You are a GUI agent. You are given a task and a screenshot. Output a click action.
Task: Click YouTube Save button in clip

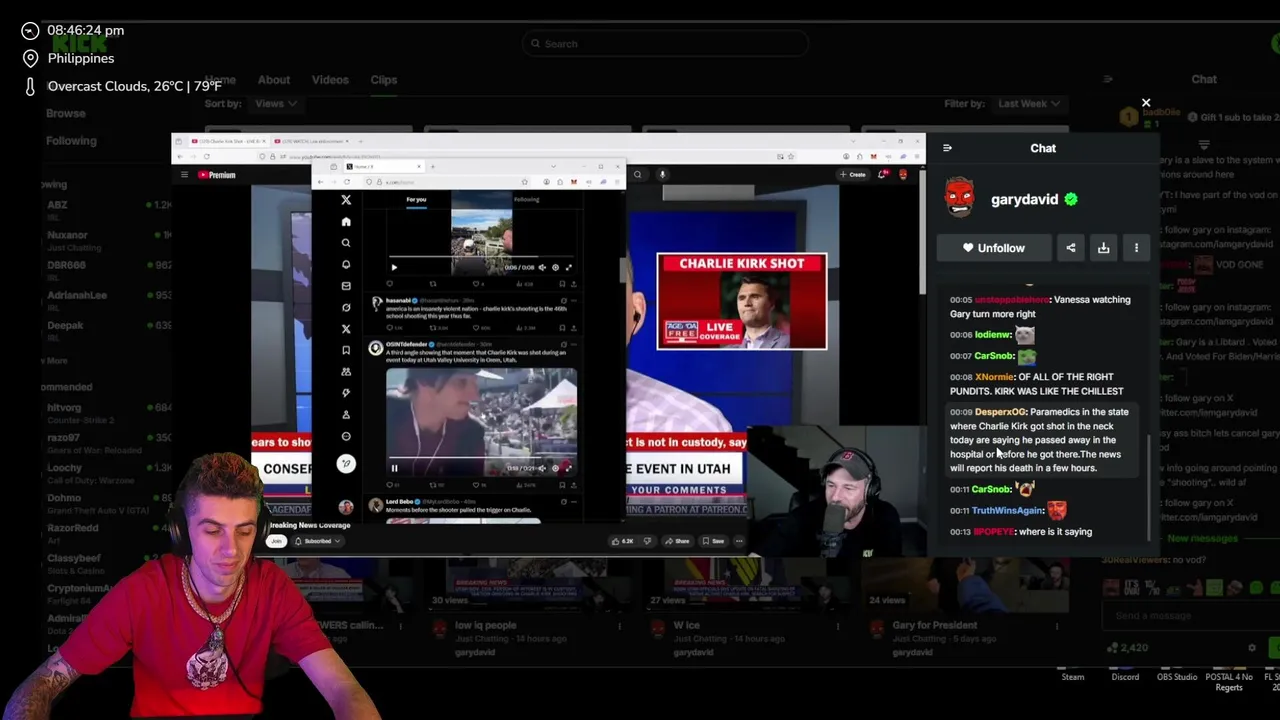(713, 541)
